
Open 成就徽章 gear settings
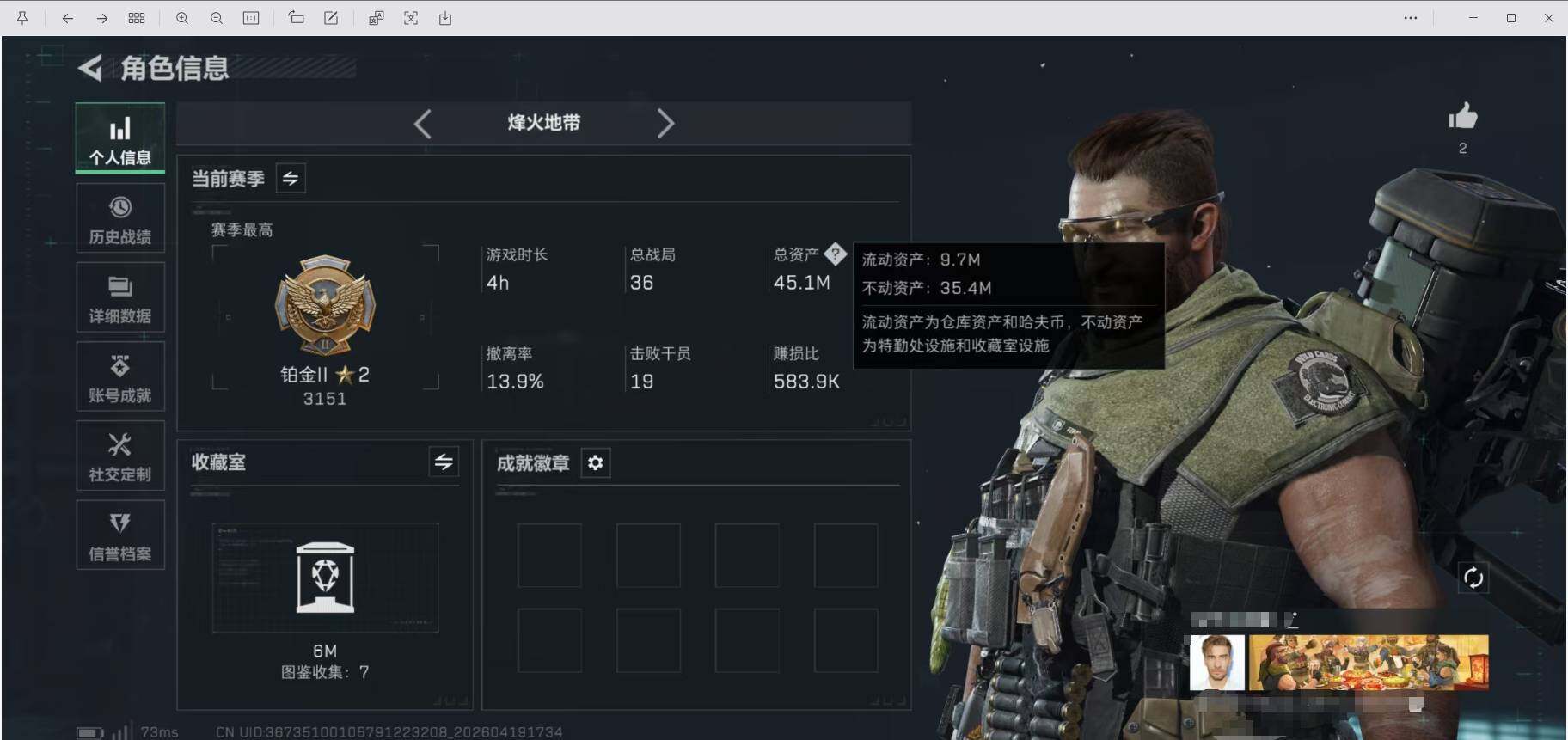coord(596,463)
